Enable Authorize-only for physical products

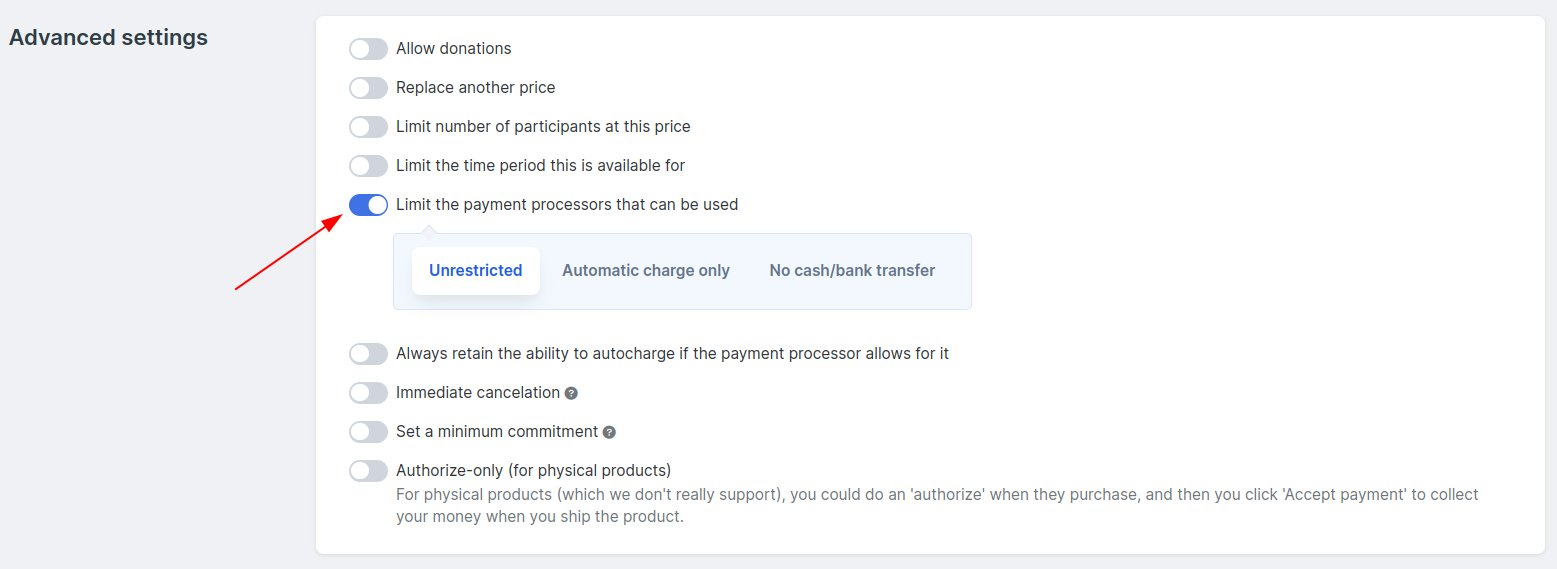tap(368, 471)
